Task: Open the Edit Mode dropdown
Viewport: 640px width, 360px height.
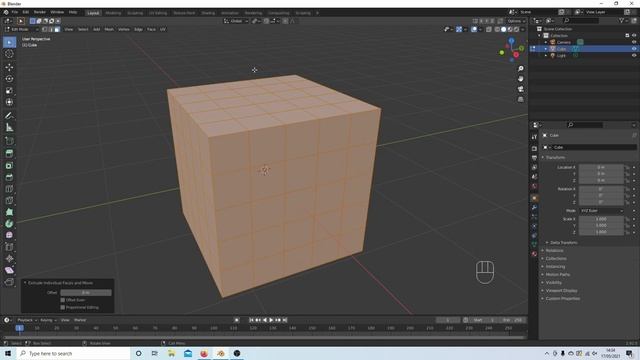Action: (22, 29)
